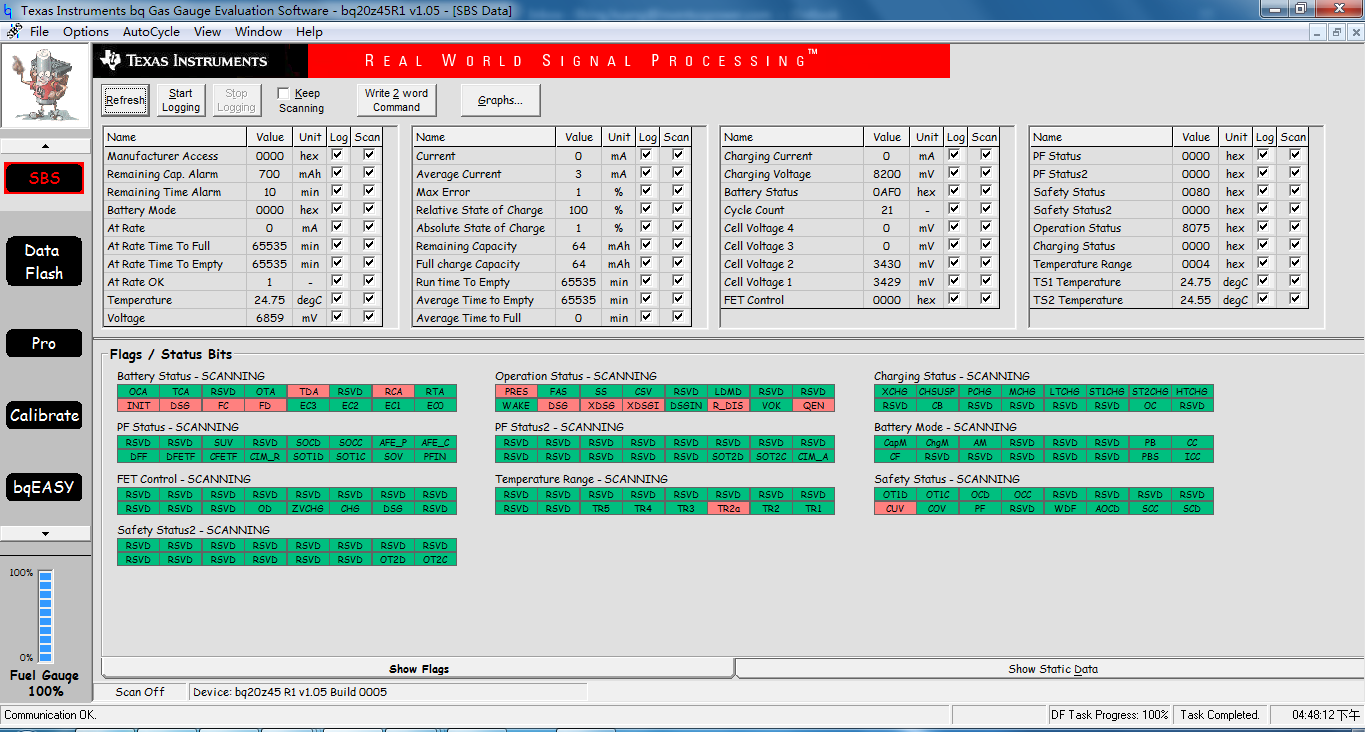This screenshot has width=1365, height=732.
Task: Open the File menu
Action: (40, 32)
